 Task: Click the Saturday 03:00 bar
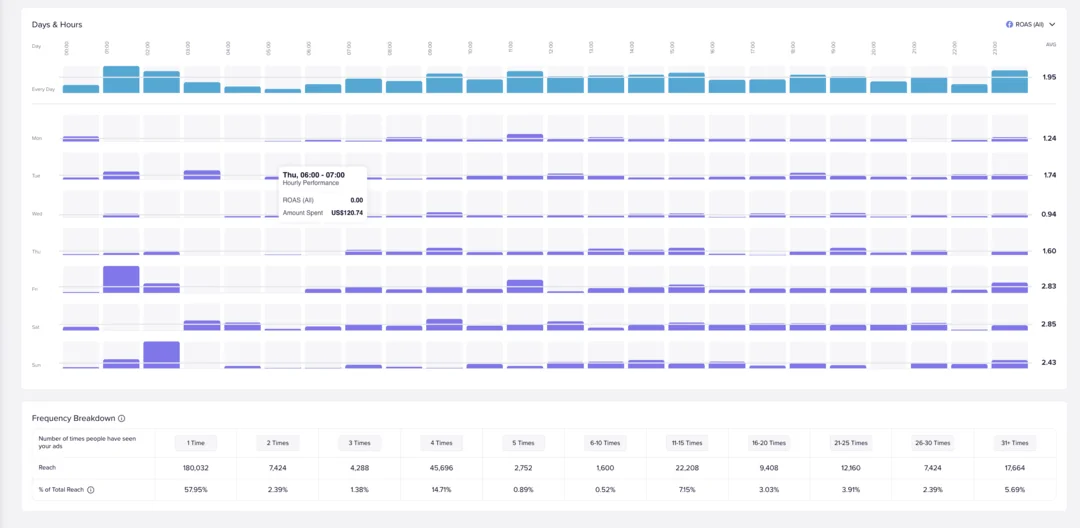click(x=202, y=326)
